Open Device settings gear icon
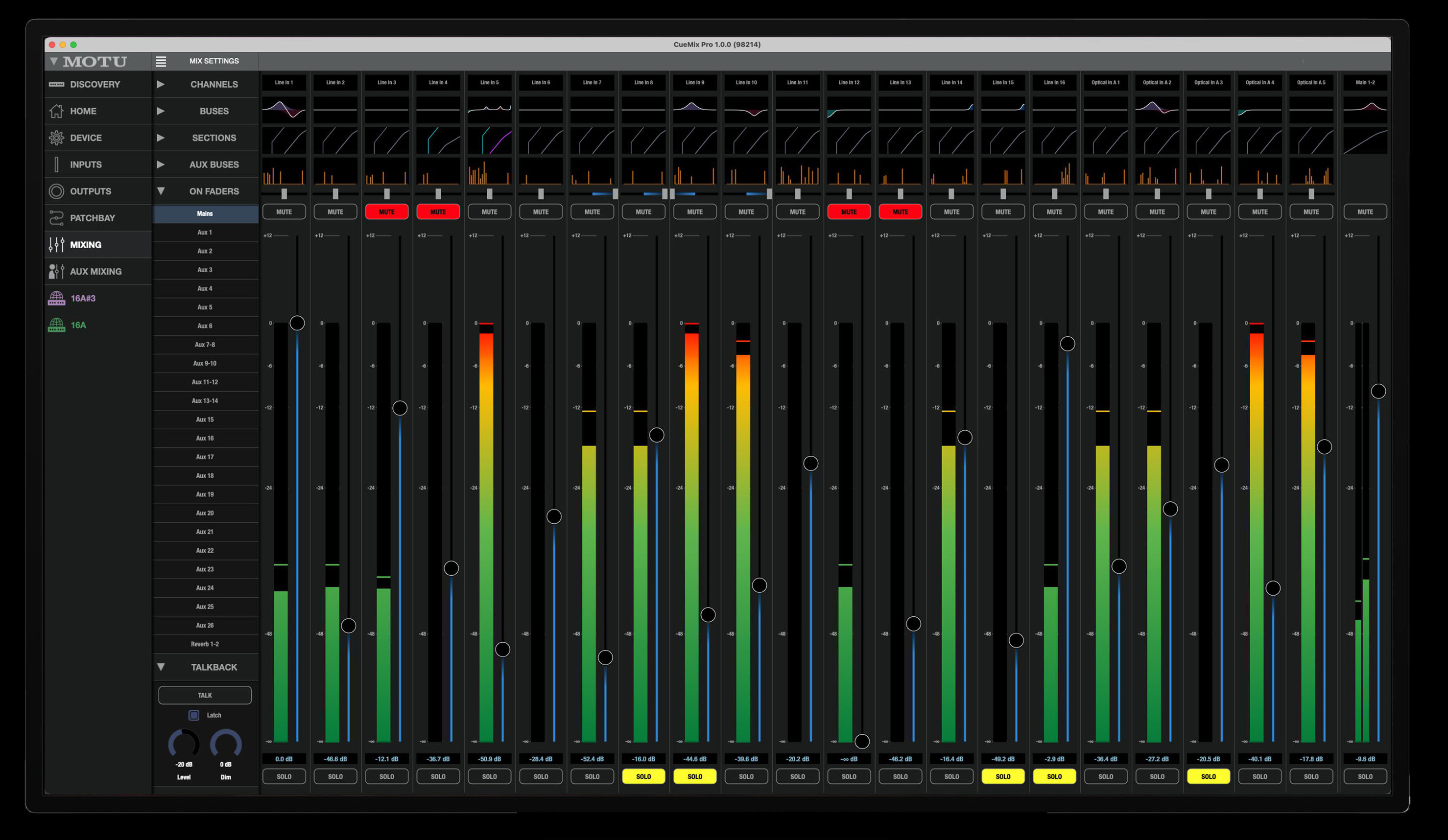1448x840 pixels. 56,138
